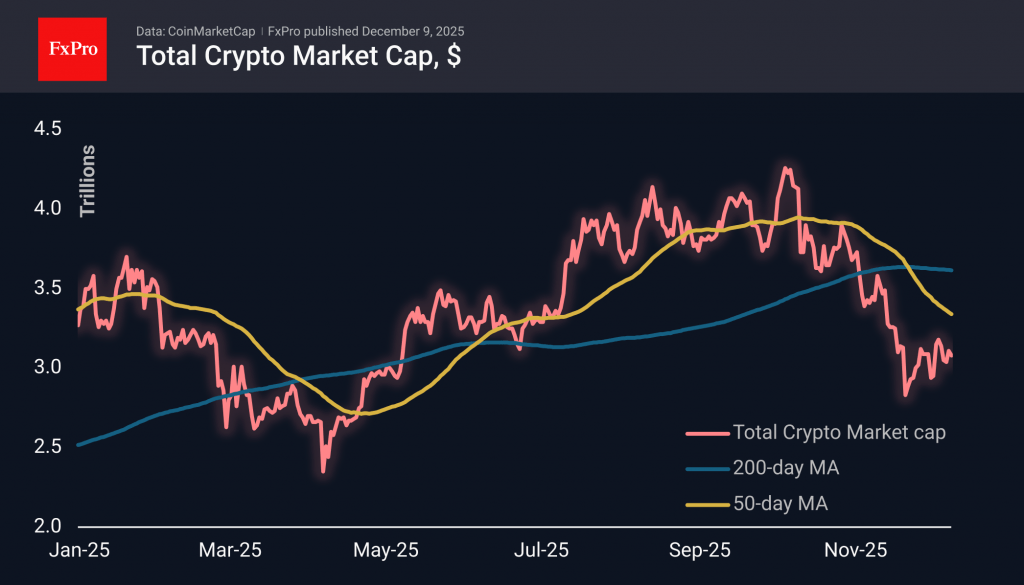Click the Data: CoinMarketCap source text
Screen dimensions: 1024x585
pos(197,30)
